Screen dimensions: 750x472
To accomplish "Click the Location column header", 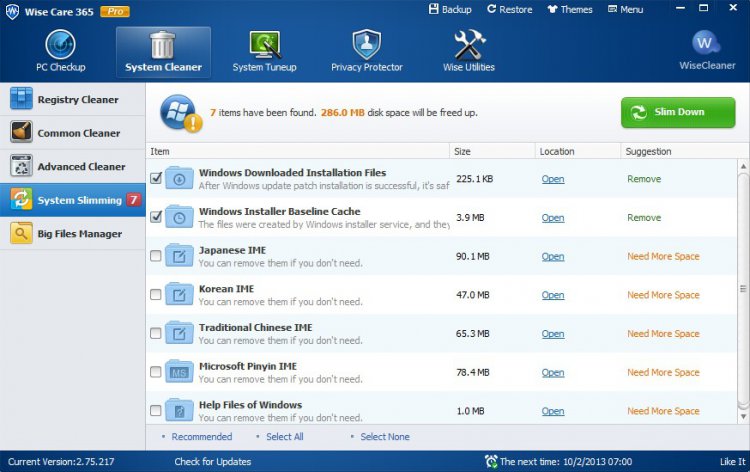I will point(577,151).
